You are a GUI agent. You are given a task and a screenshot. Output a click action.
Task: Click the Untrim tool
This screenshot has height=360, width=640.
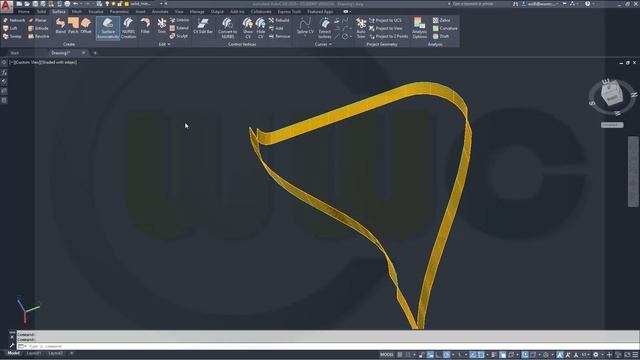pos(179,20)
